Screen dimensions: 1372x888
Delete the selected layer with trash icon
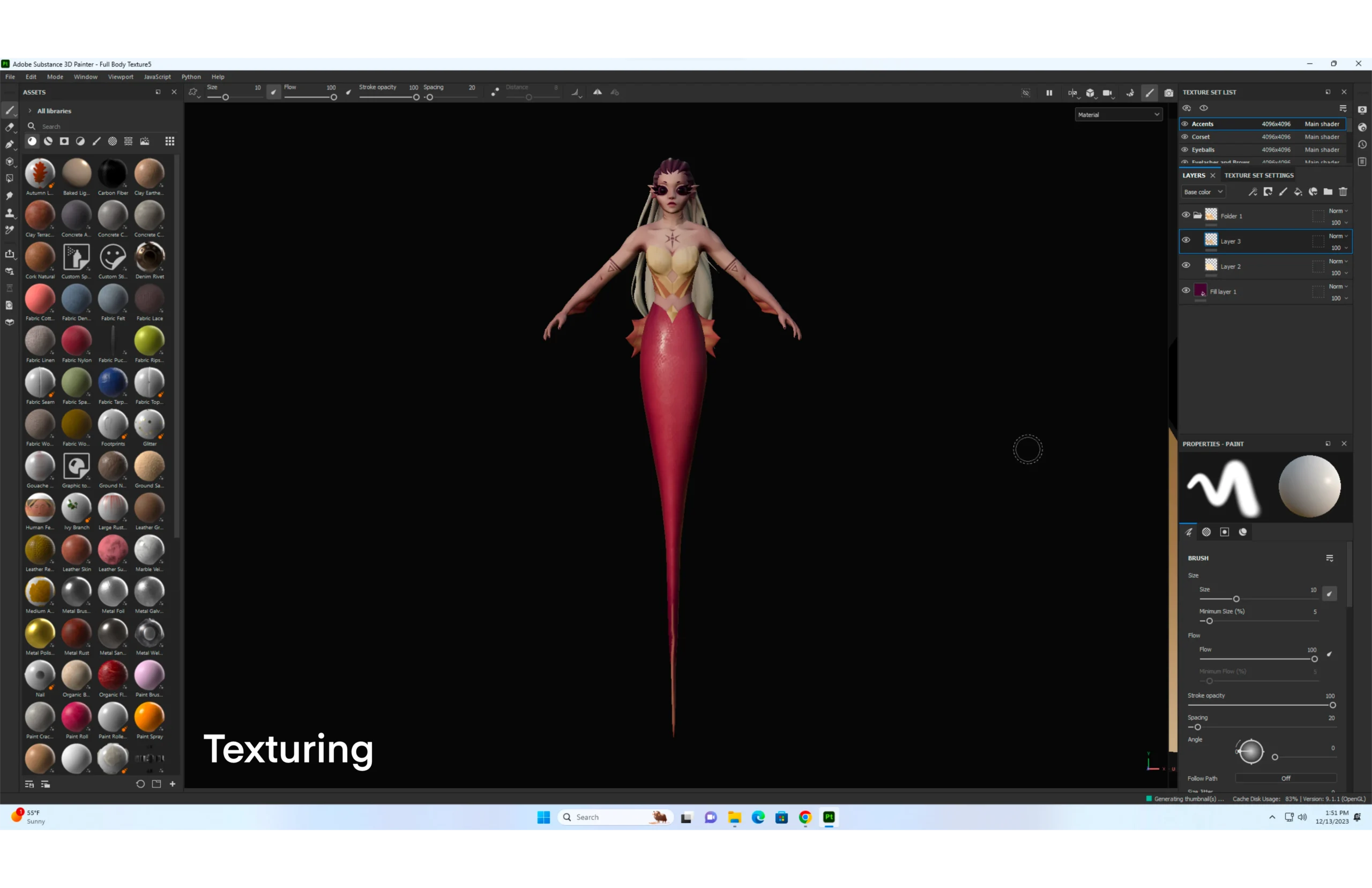1343,192
